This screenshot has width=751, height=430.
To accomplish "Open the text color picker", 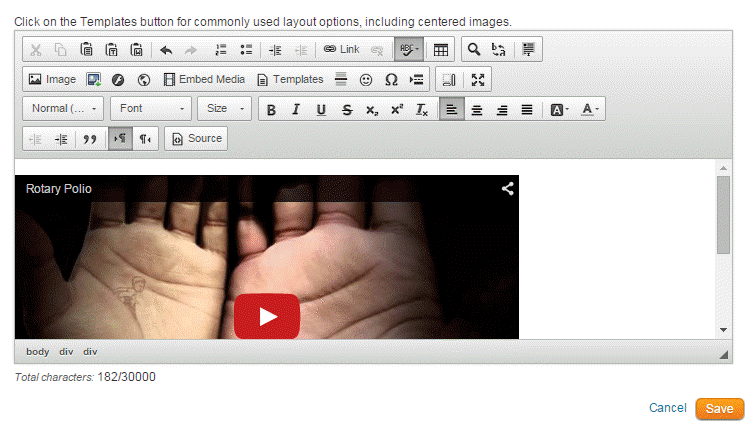I will [590, 109].
